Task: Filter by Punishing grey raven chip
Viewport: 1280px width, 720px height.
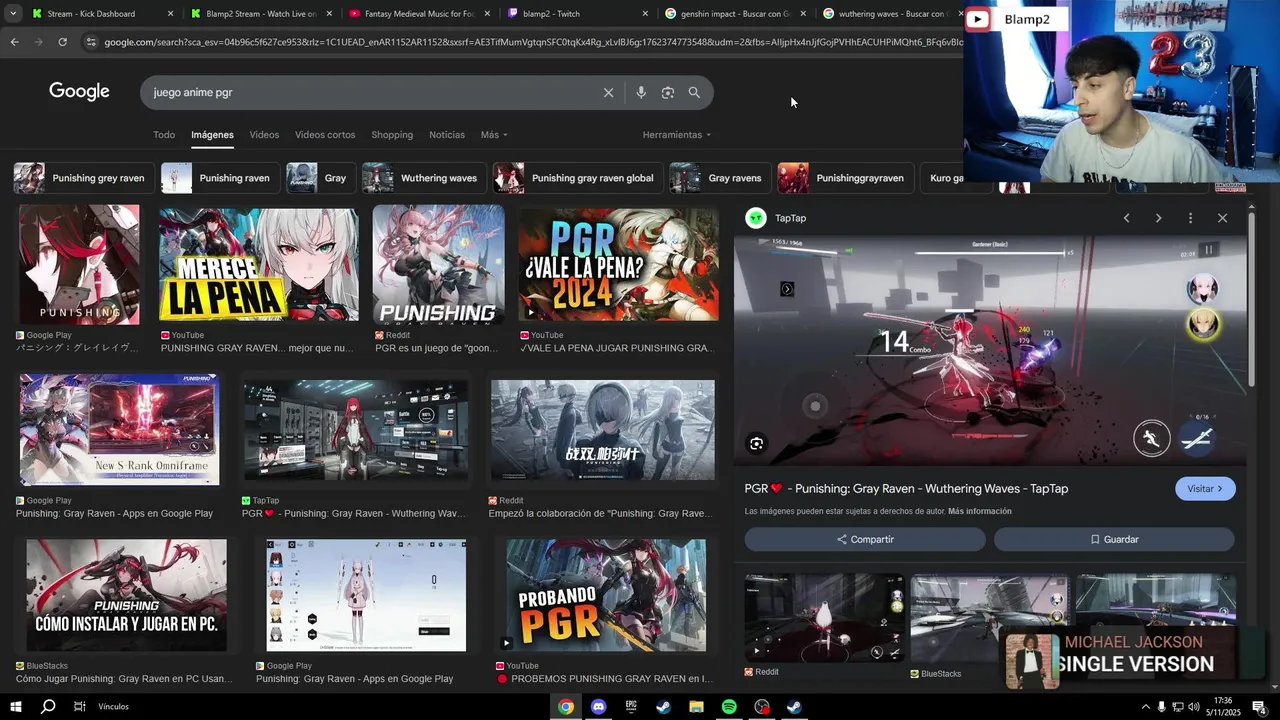Action: click(x=84, y=178)
